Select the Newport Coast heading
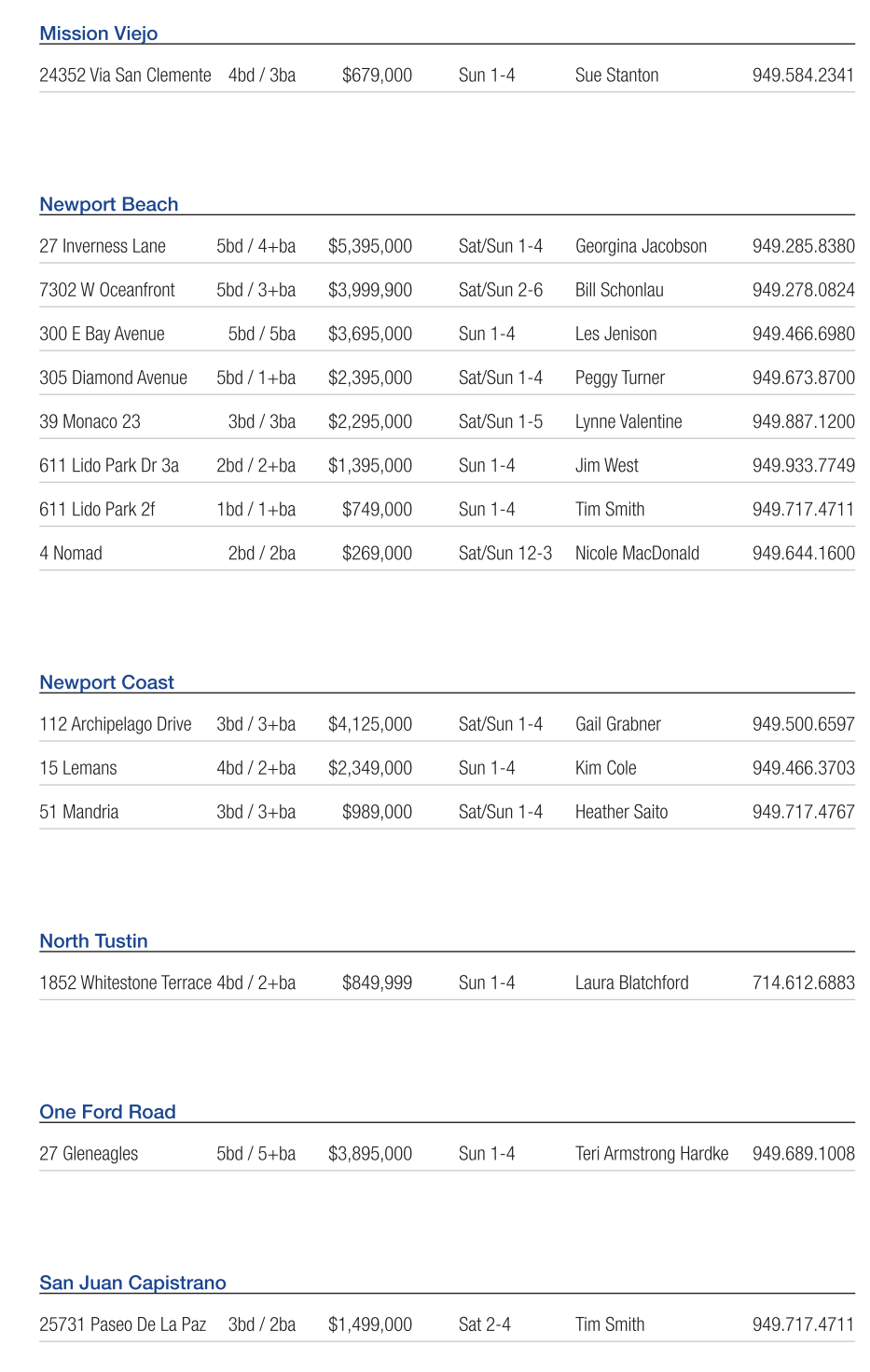The image size is (870, 1372). pyautogui.click(x=106, y=682)
